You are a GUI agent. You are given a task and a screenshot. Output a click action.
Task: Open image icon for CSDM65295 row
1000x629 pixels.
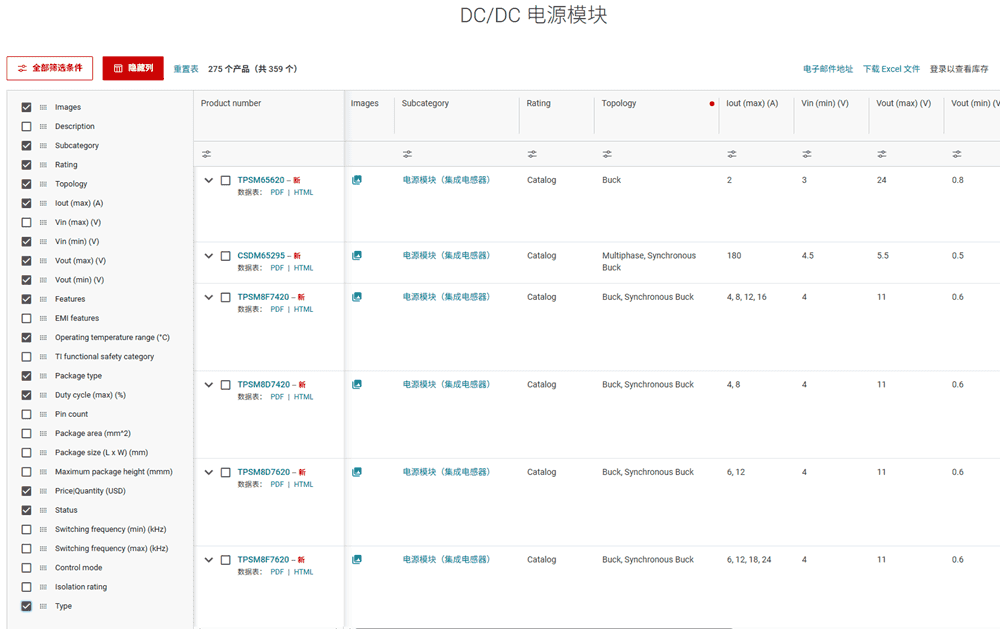pyautogui.click(x=357, y=255)
